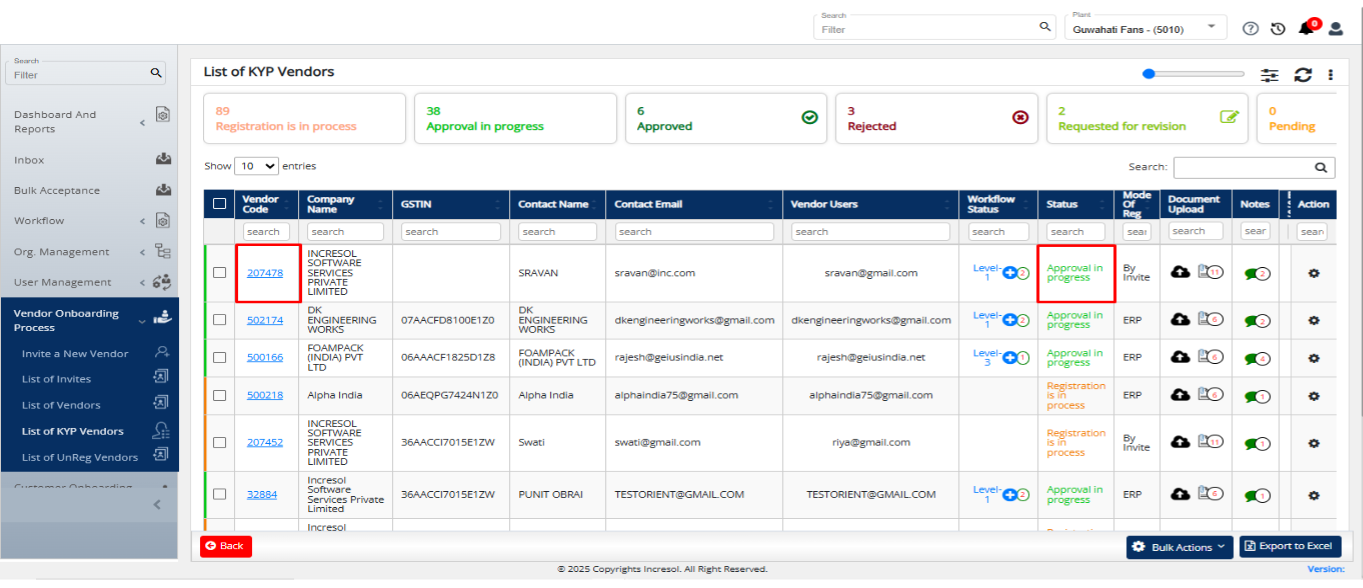Open user profile icon in header
Image resolution: width=1363 pixels, height=588 pixels.
[1336, 29]
